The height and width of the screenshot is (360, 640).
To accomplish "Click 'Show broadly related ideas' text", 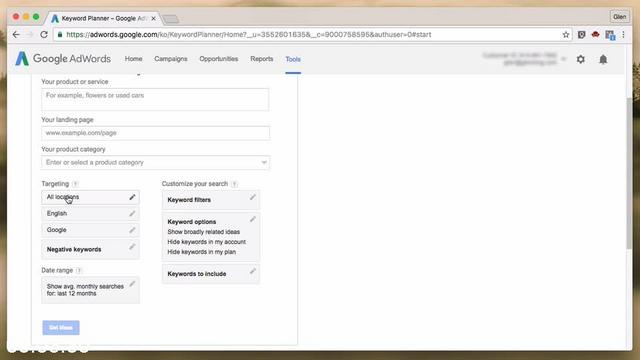I will 204,232.
